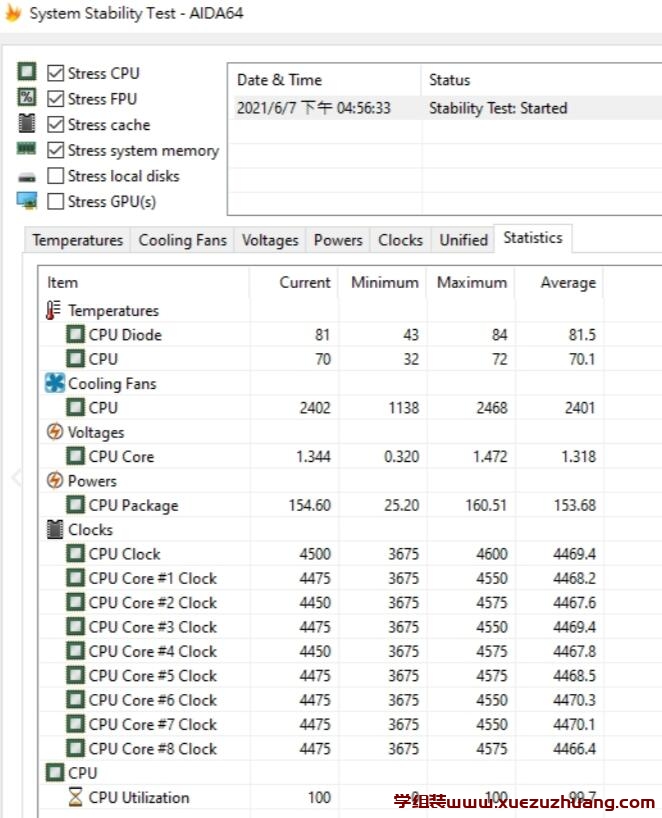Switch to the Voltages tab
The width and height of the screenshot is (662, 818).
270,240
